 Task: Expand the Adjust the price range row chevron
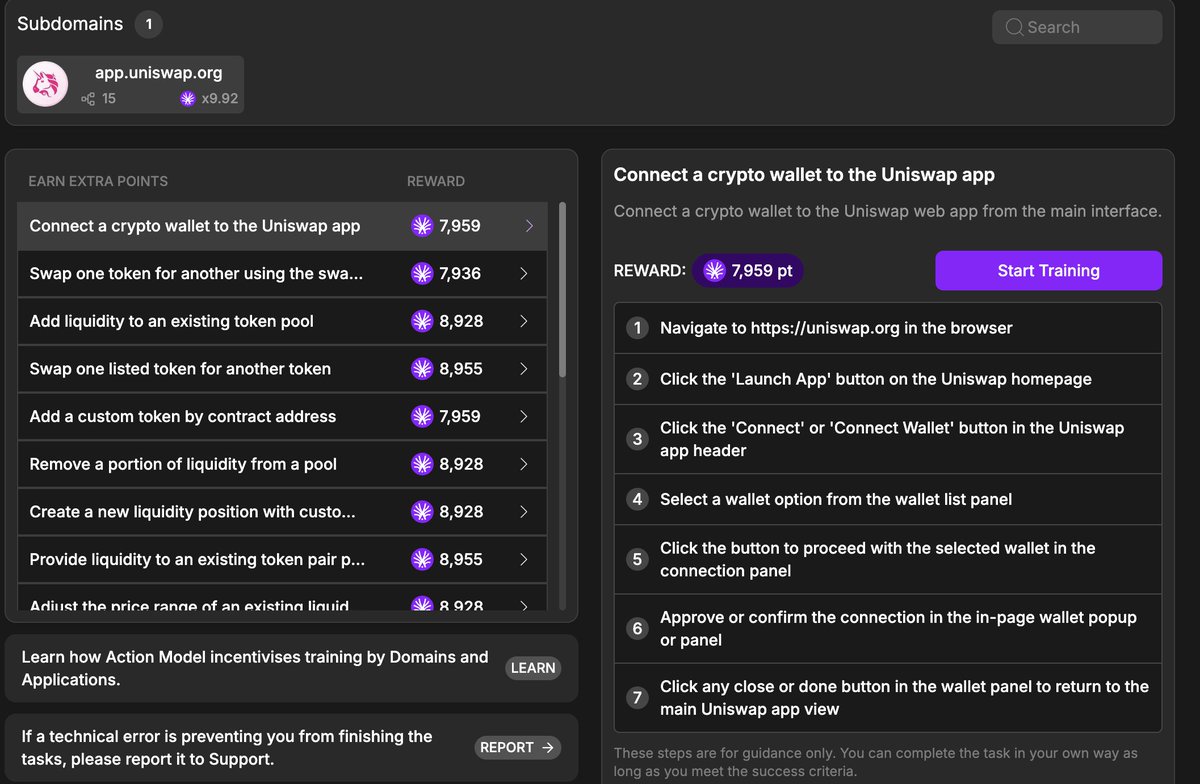point(524,604)
